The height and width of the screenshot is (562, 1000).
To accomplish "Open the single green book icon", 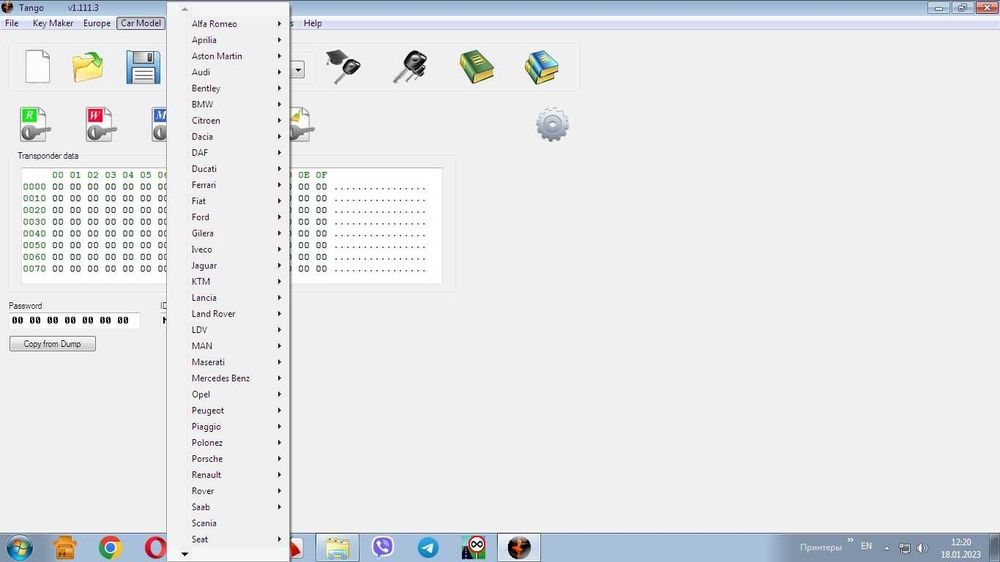I will [476, 67].
